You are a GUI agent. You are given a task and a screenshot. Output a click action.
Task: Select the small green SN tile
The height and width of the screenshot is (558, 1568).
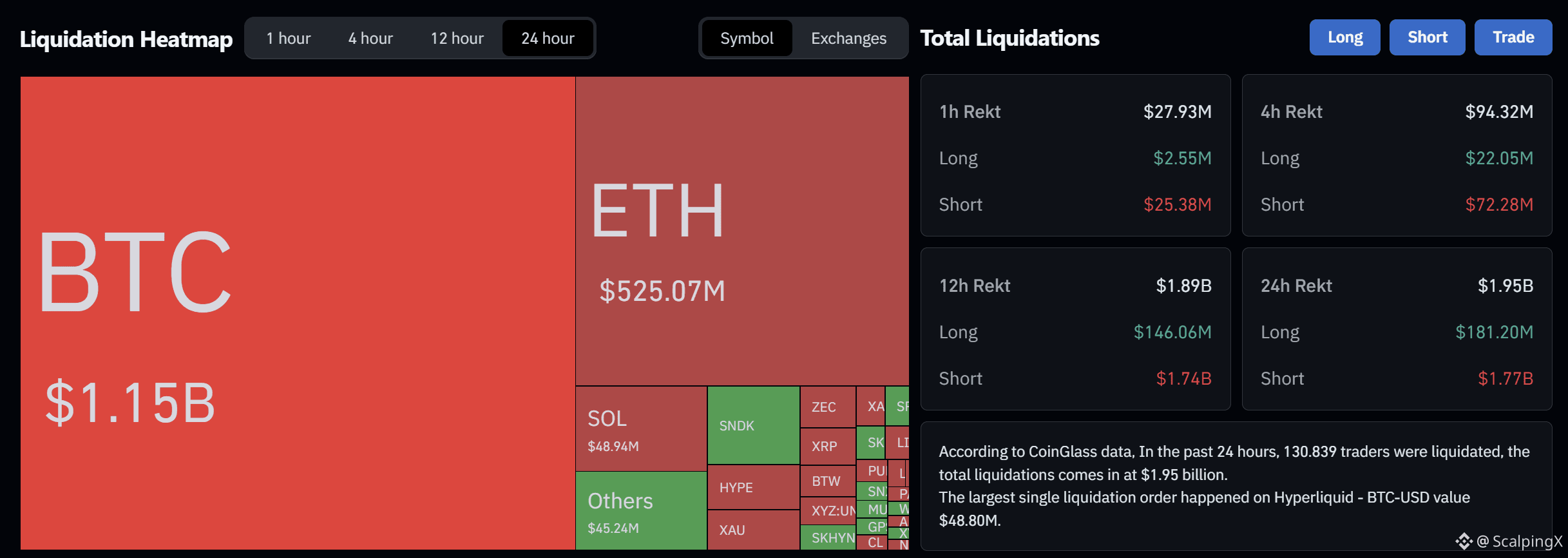tap(872, 491)
